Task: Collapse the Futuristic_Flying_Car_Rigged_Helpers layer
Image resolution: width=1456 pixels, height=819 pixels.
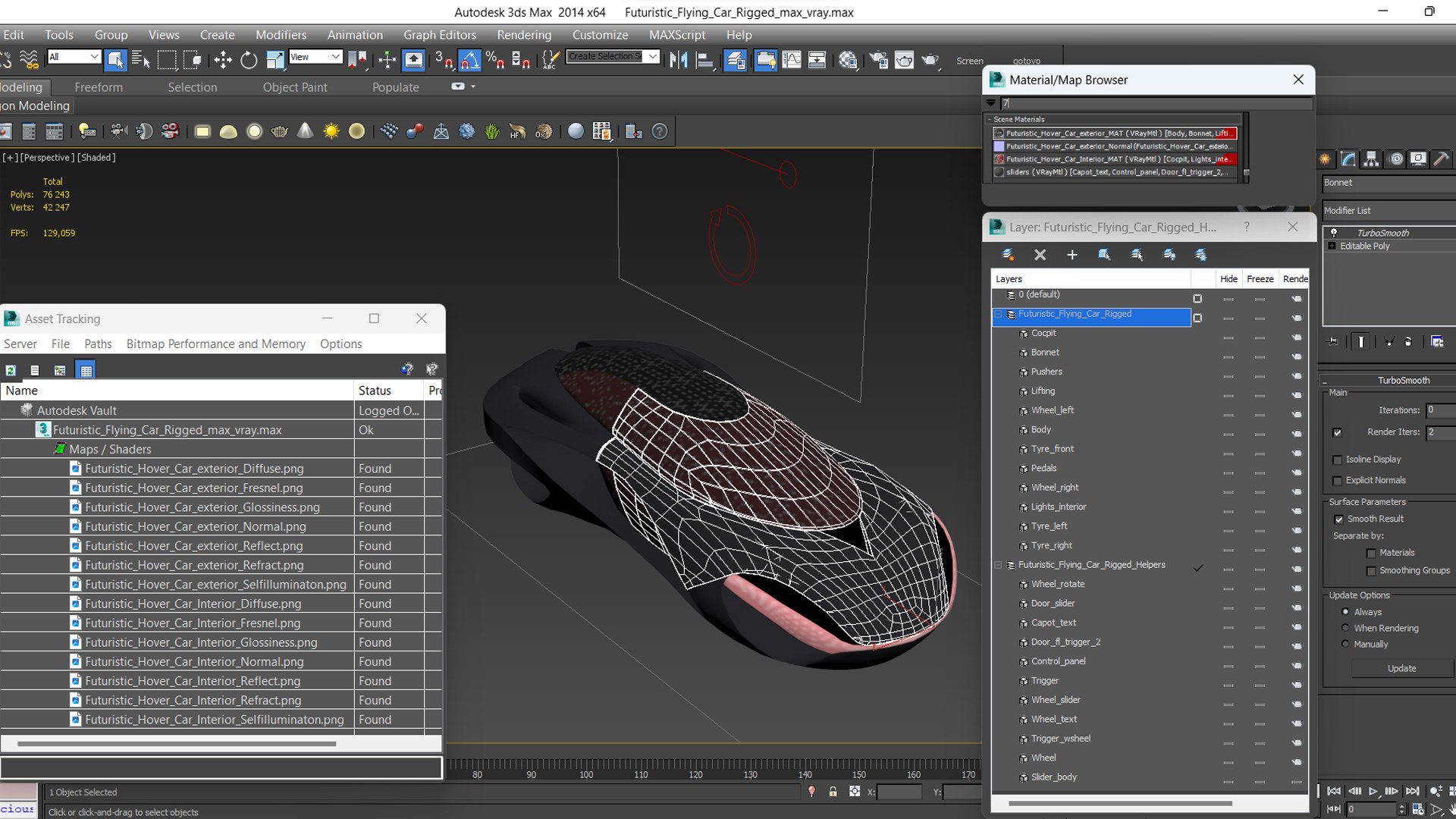Action: pyautogui.click(x=998, y=565)
